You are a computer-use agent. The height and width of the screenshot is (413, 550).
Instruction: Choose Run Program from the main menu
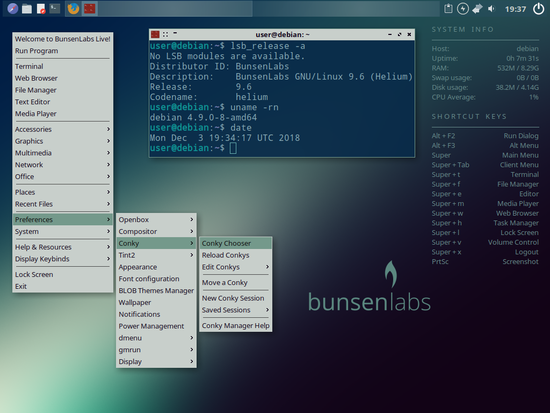pos(62,51)
